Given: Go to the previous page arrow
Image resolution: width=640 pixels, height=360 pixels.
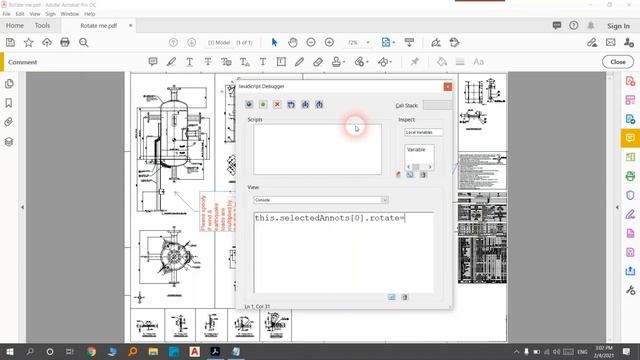Looking at the screenshot, I should (173, 42).
